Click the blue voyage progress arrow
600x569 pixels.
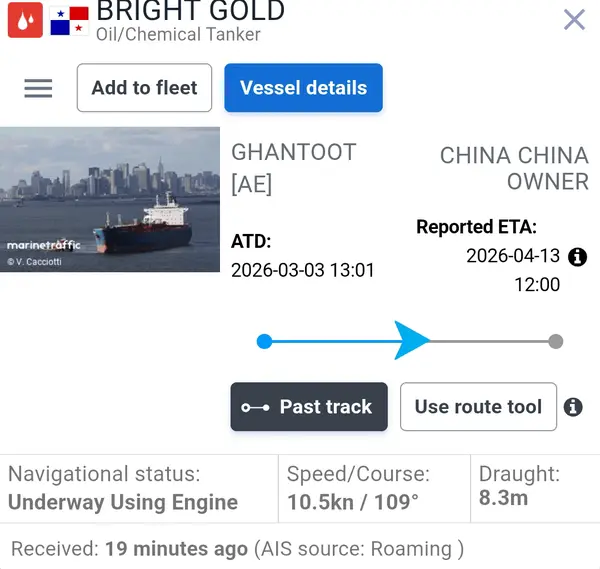pyautogui.click(x=411, y=341)
